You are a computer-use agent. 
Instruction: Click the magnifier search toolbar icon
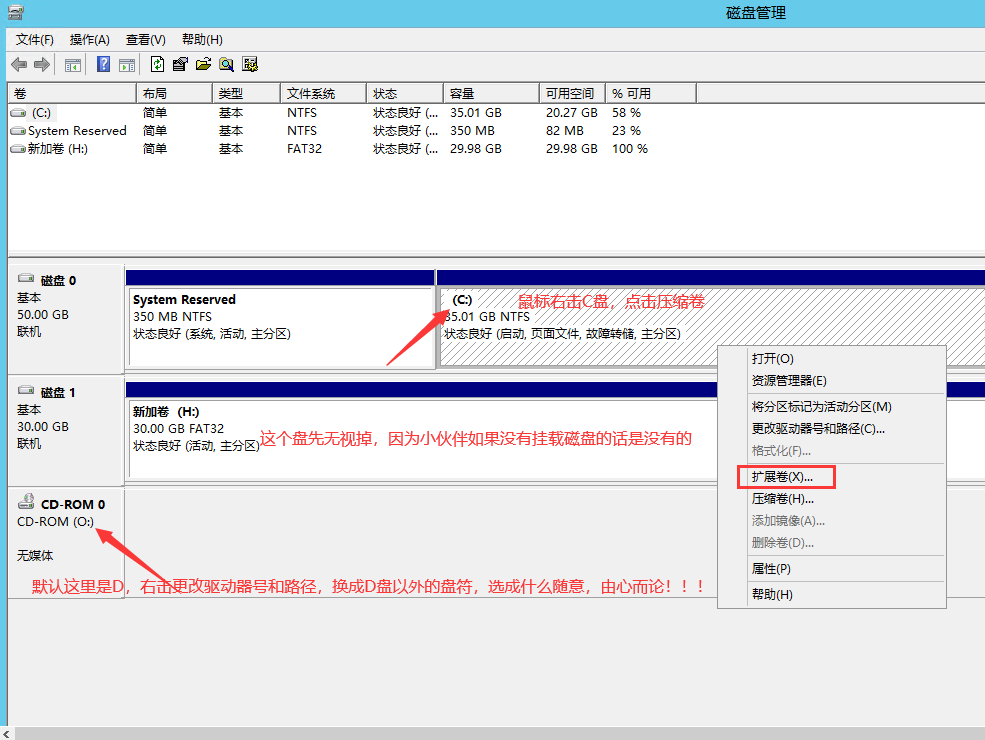pyautogui.click(x=227, y=65)
